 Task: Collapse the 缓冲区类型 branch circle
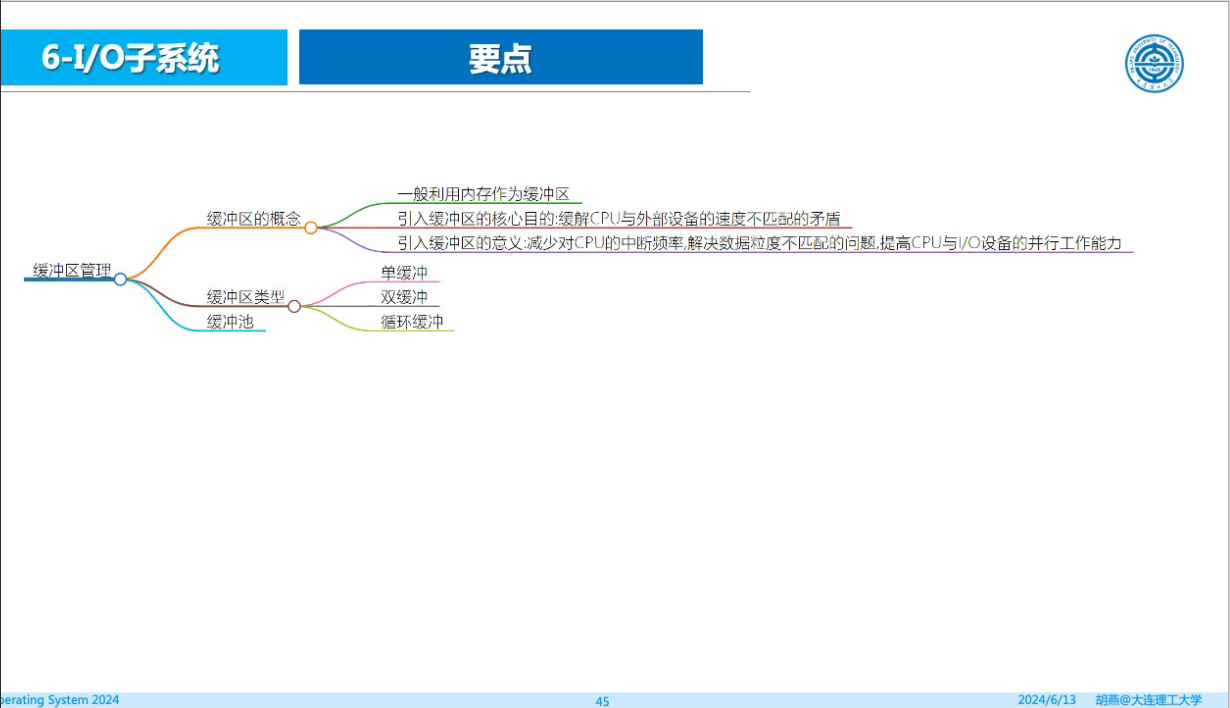click(294, 306)
